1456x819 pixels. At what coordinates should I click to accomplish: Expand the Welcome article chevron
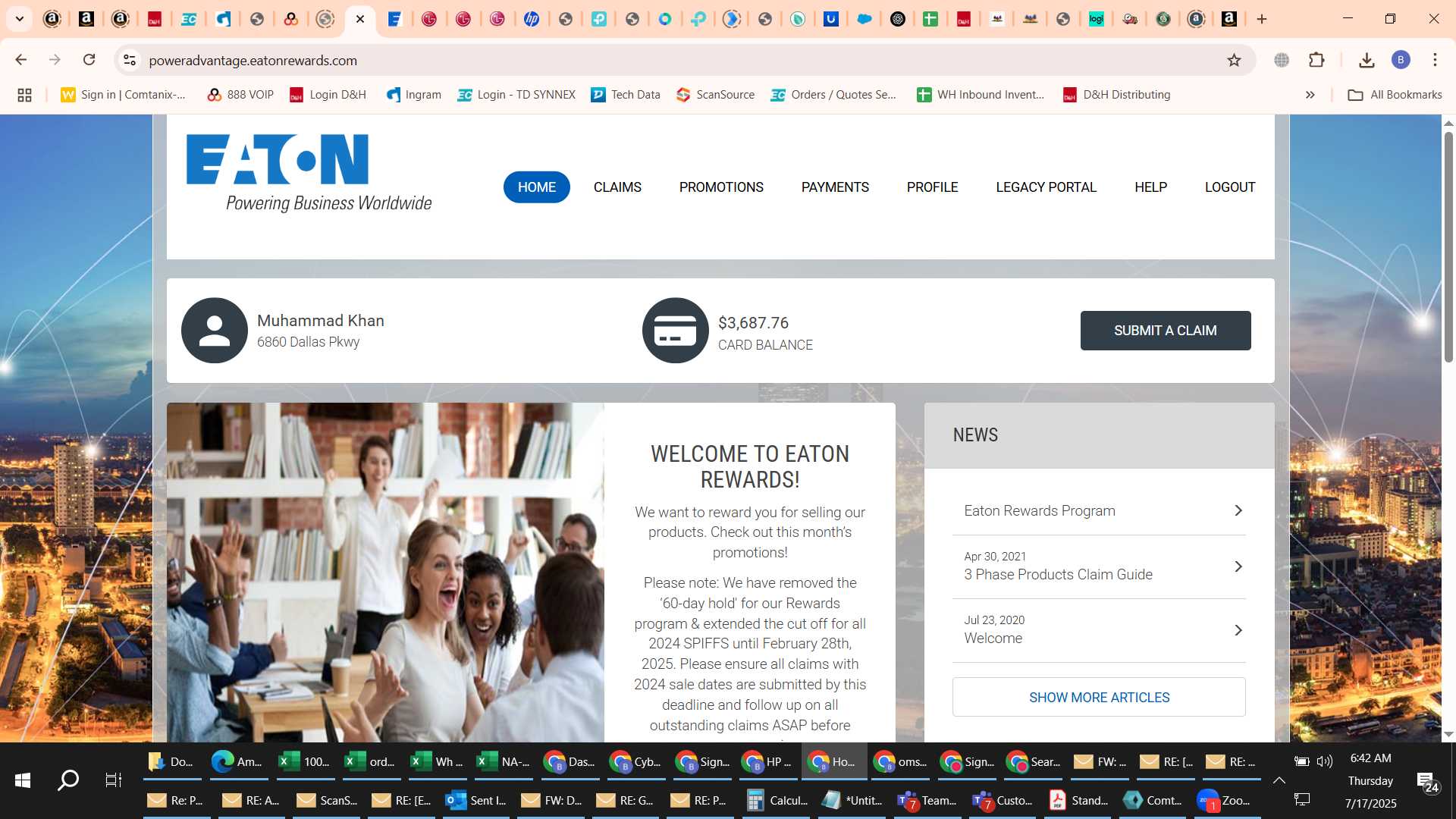coord(1238,630)
